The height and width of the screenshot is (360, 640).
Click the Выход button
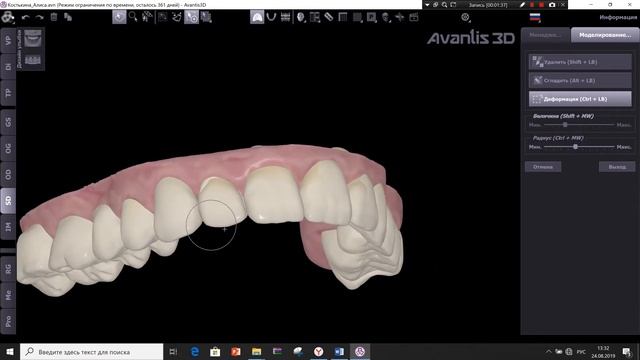point(617,167)
